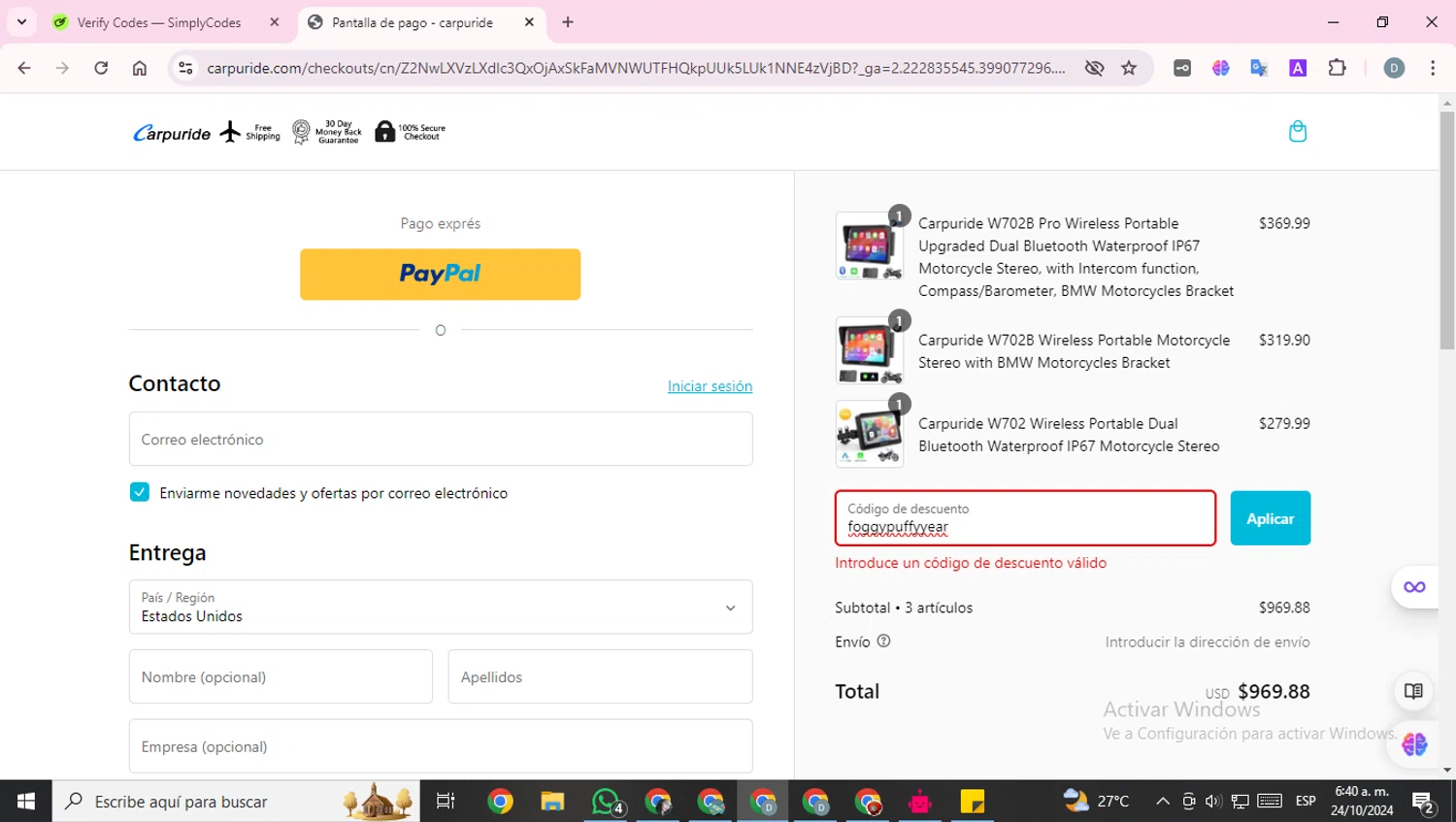Image resolution: width=1456 pixels, height=822 pixels.
Task: Open the floating reader book icon
Action: (1413, 691)
